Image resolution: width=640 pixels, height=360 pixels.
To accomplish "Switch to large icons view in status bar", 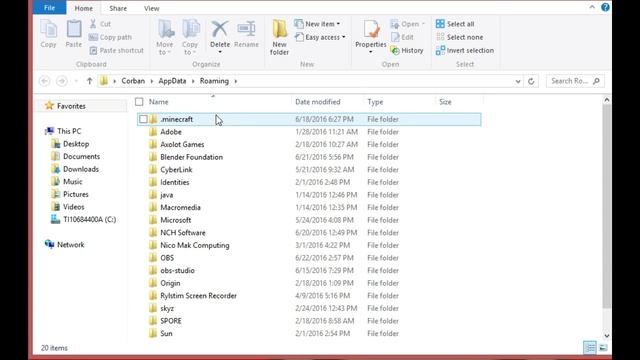I will point(603,347).
